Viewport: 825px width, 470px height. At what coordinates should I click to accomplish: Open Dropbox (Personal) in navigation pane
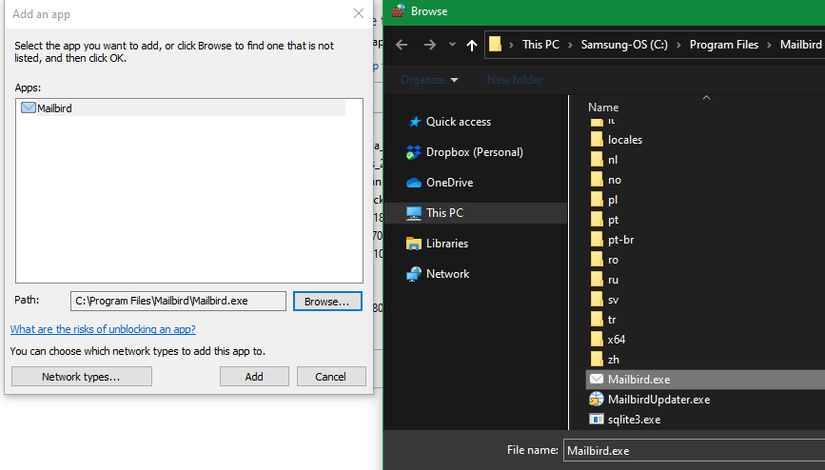(x=475, y=152)
